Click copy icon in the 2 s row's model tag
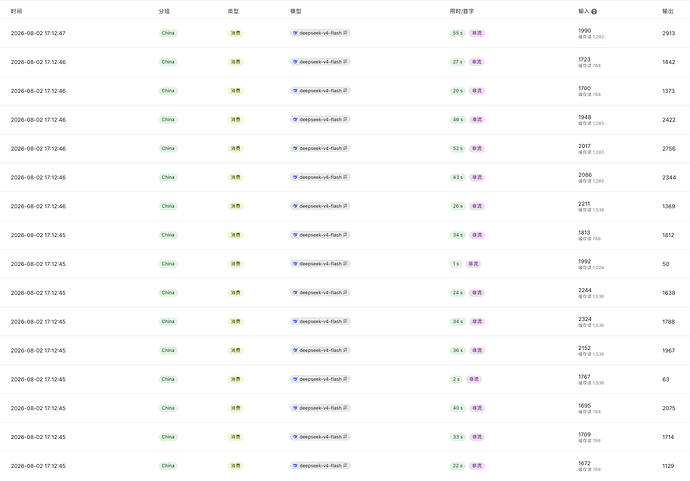 point(345,379)
